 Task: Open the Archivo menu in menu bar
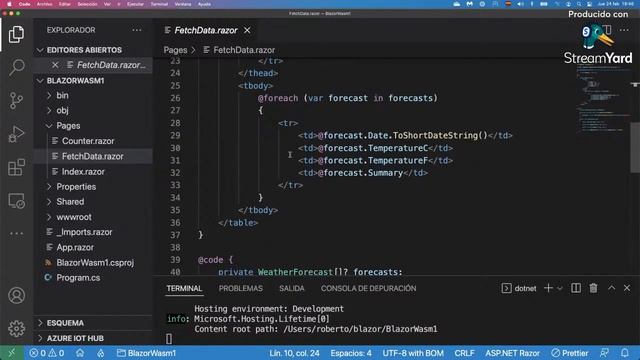pos(44,4)
